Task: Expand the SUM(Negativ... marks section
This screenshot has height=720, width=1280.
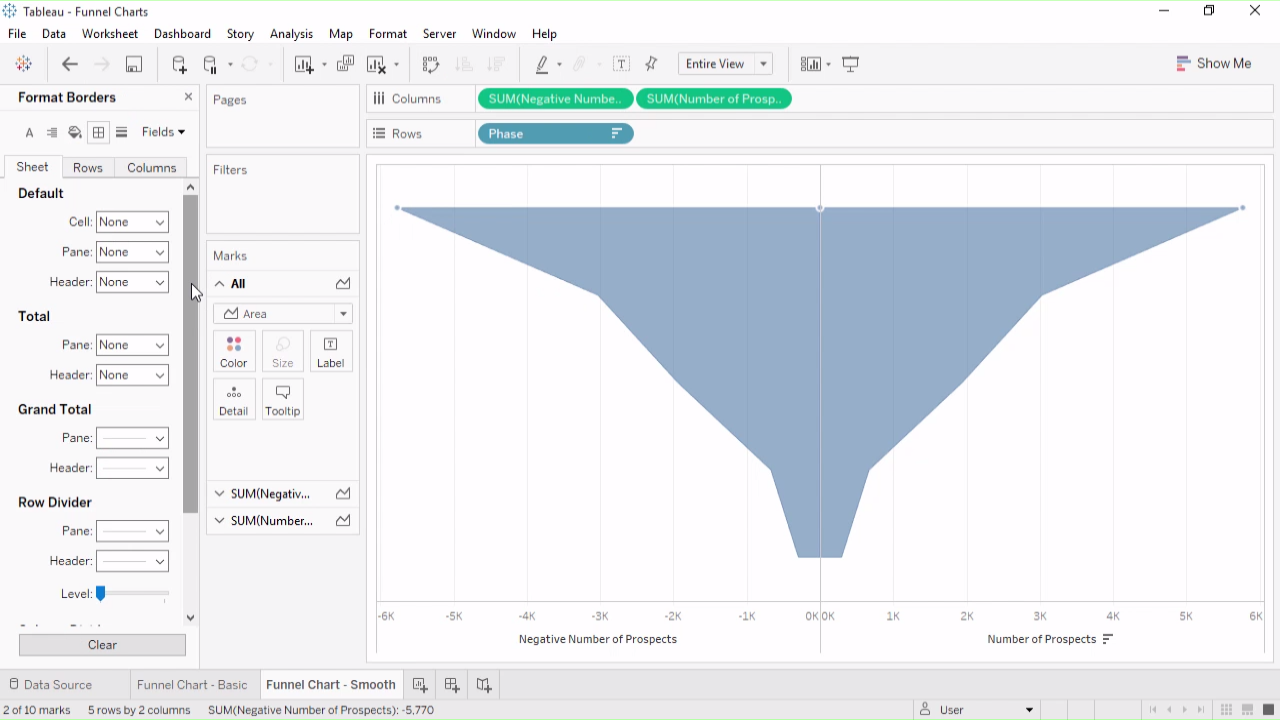Action: (x=220, y=494)
